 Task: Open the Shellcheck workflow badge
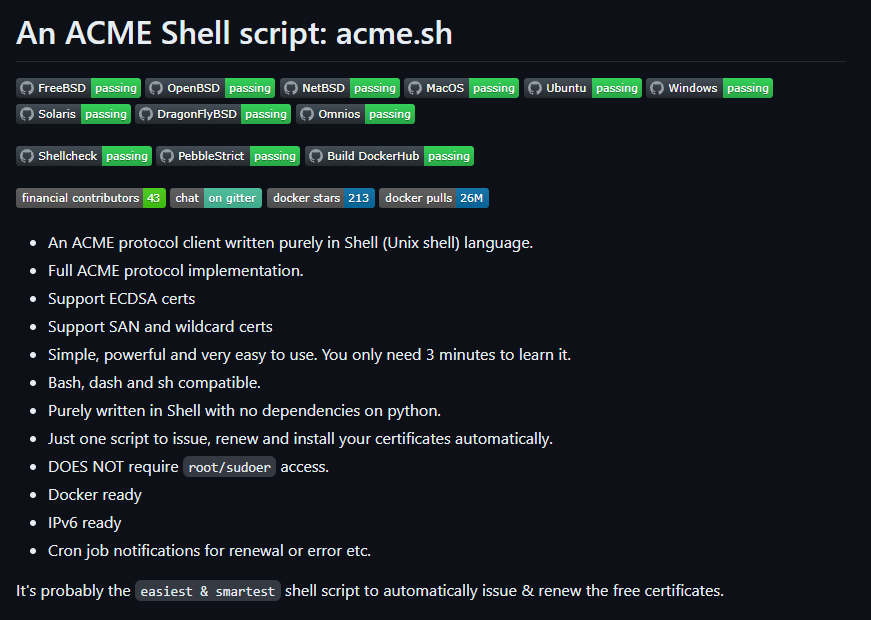pos(84,156)
